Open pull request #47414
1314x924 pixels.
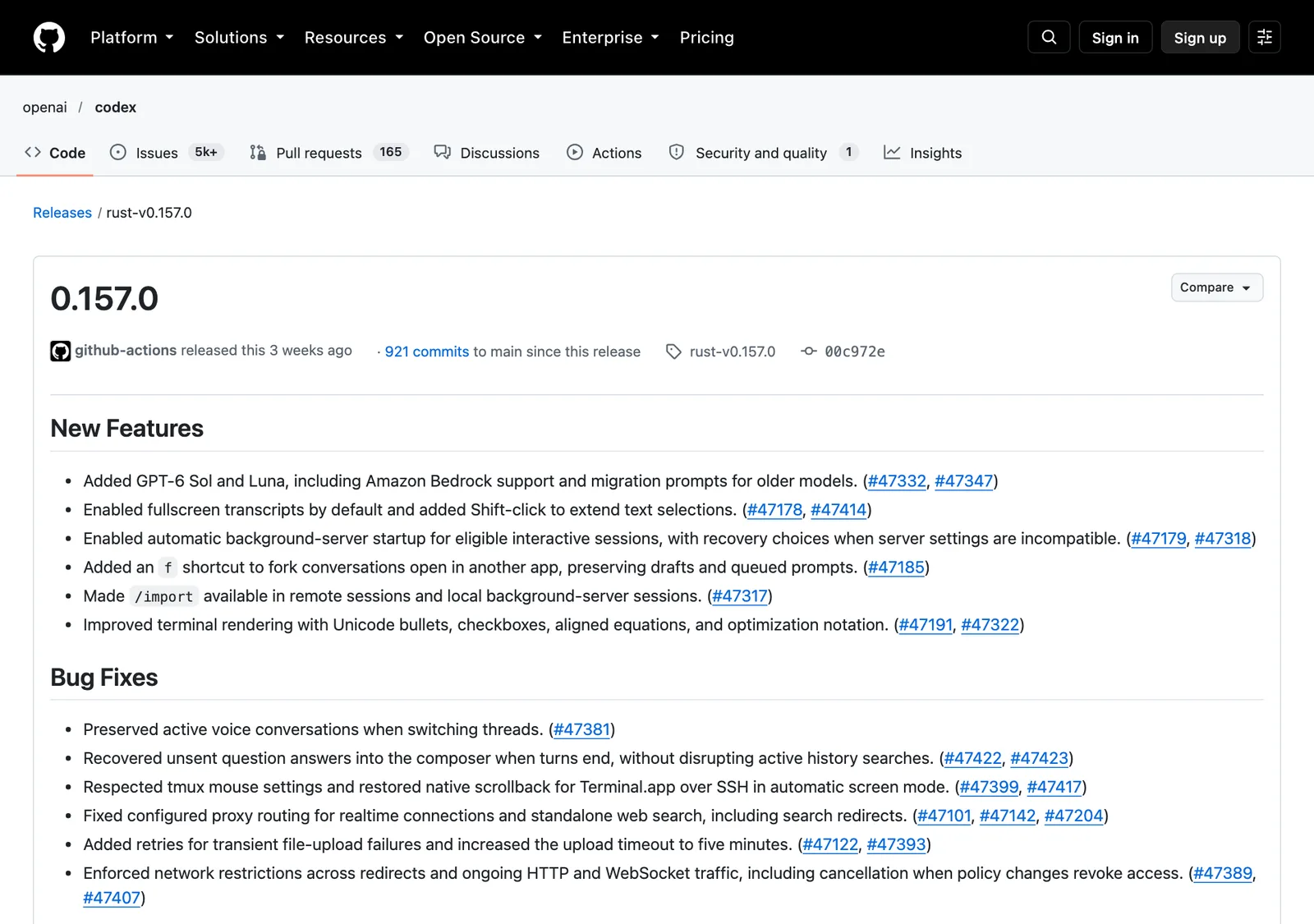[838, 510]
